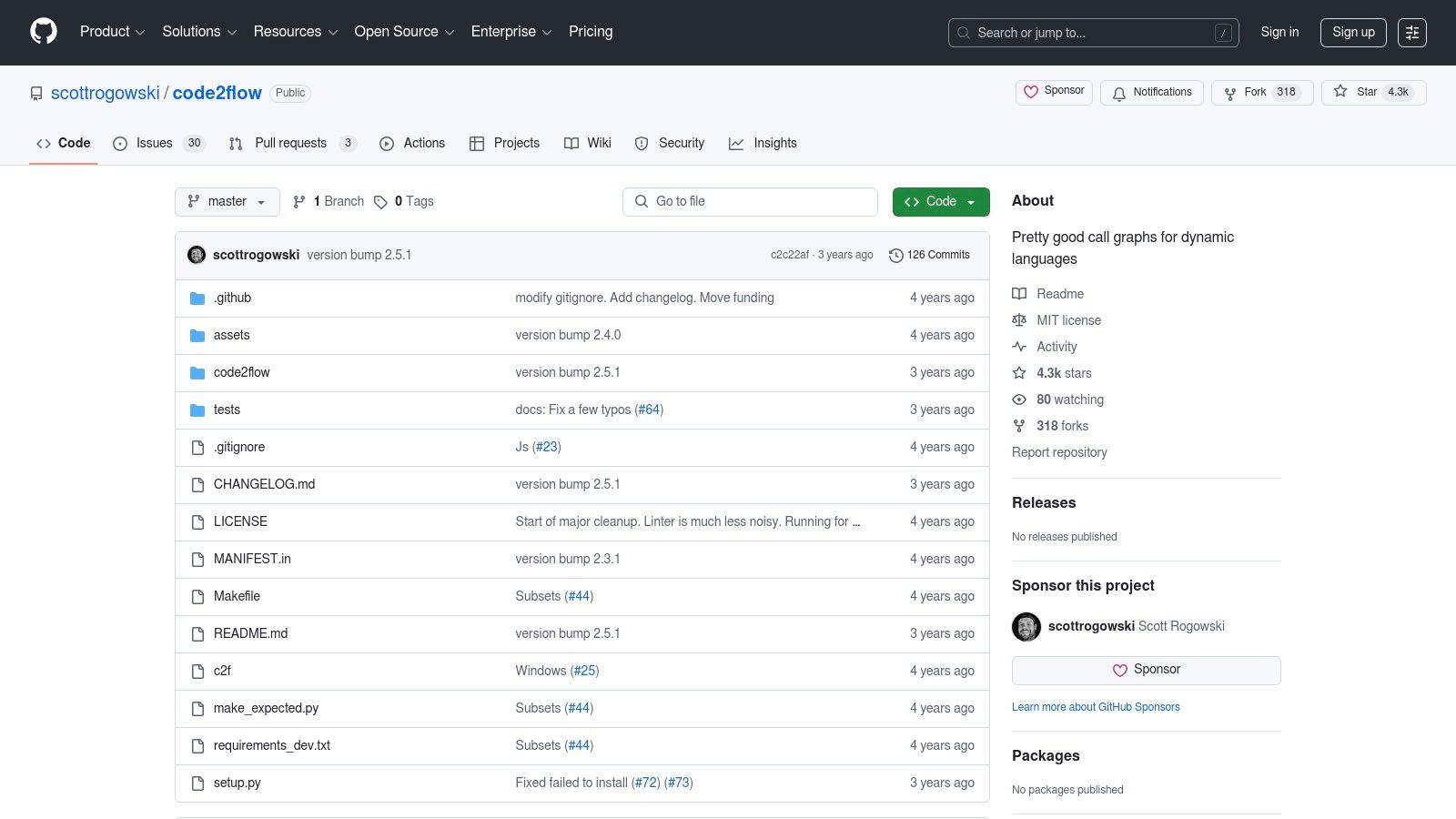Click the Notifications button

(1152, 93)
